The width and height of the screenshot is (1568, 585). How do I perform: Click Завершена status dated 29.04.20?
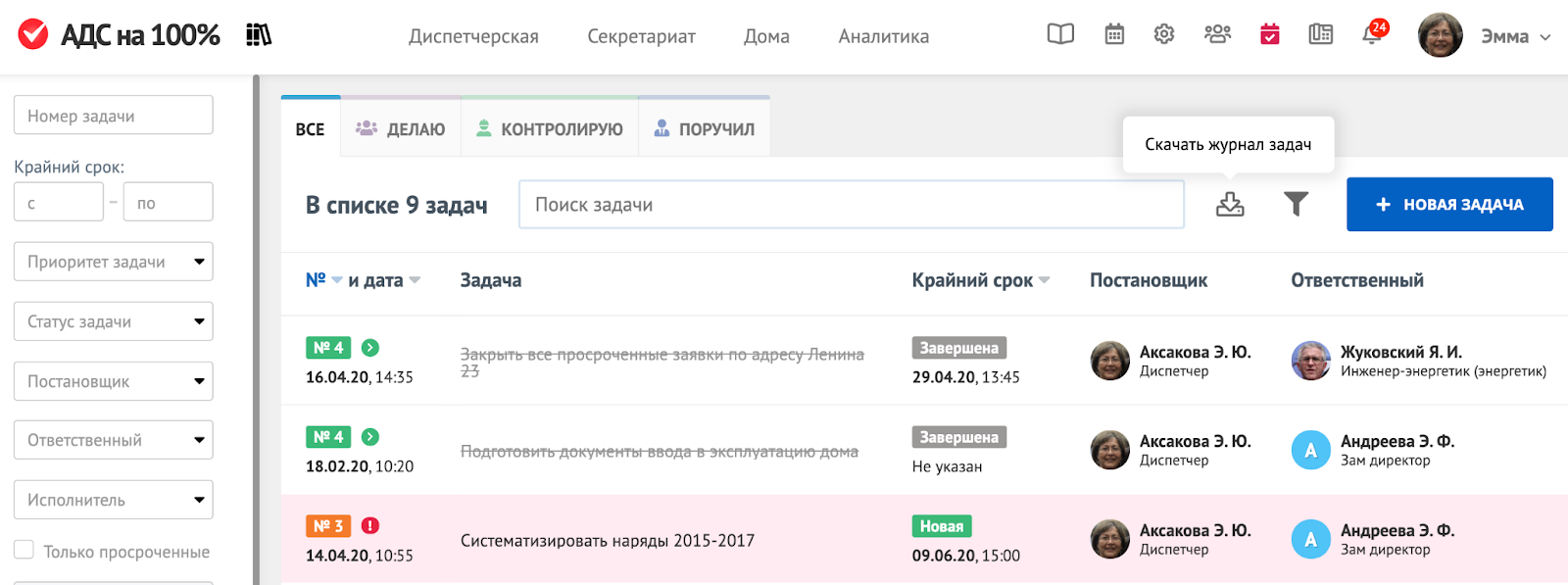(x=959, y=348)
